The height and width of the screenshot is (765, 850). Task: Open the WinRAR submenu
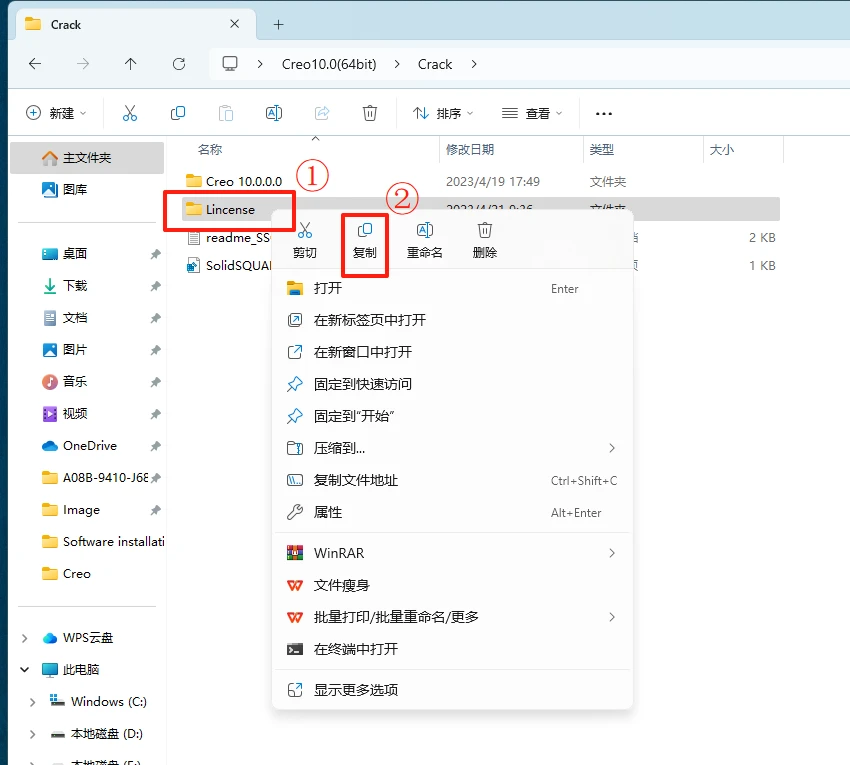(x=452, y=553)
